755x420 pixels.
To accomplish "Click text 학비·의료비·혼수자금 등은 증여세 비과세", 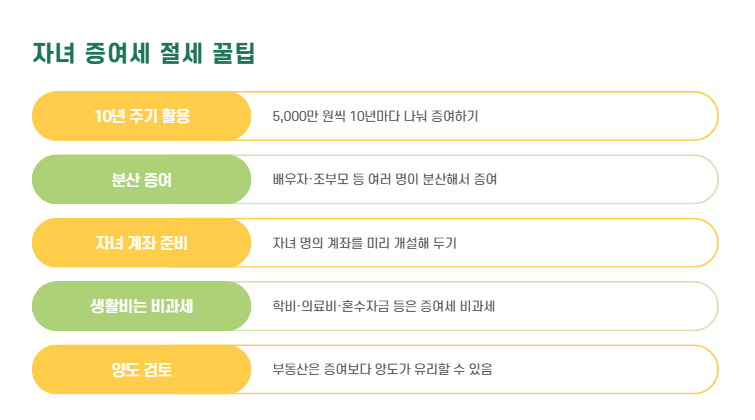I will (x=384, y=306).
